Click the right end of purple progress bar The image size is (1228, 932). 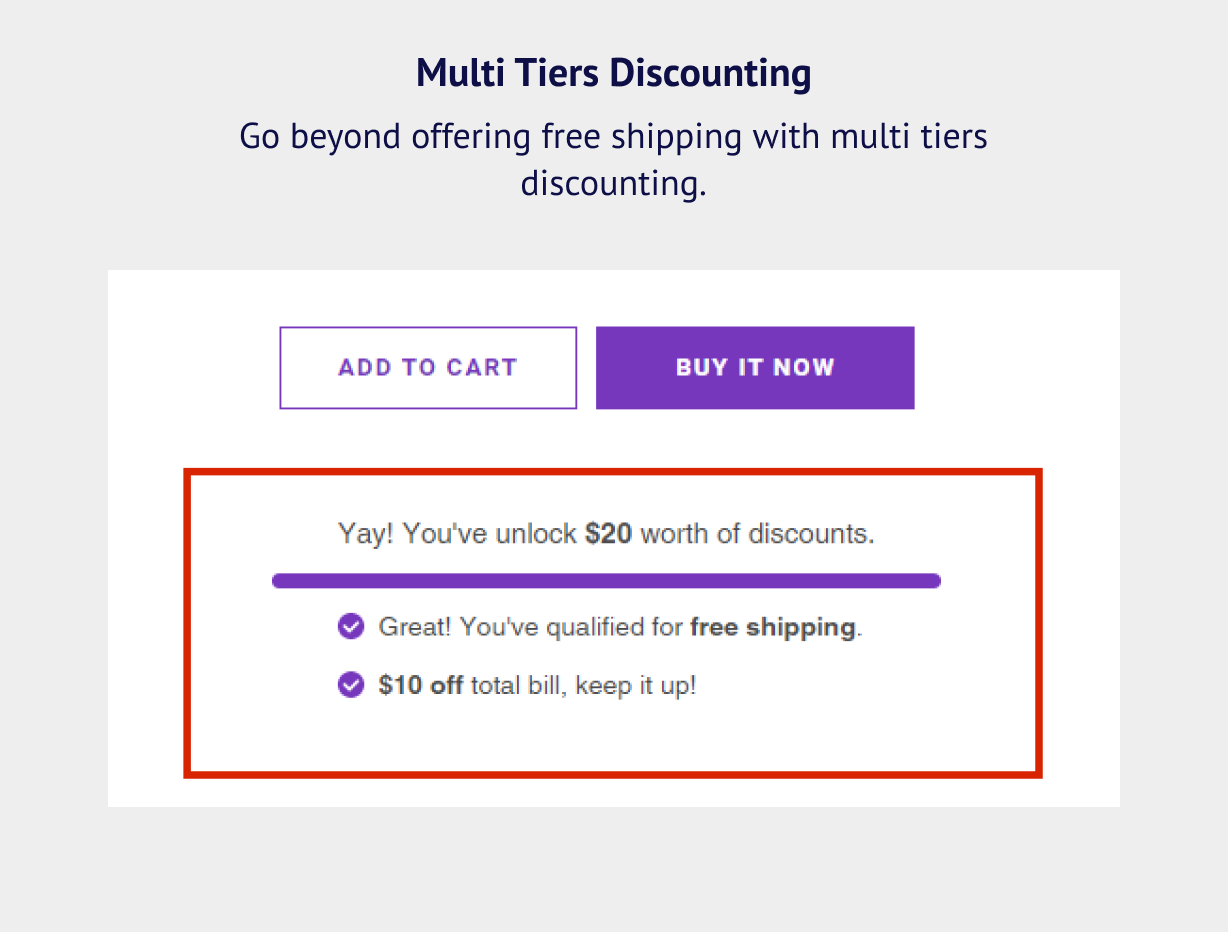[x=932, y=581]
